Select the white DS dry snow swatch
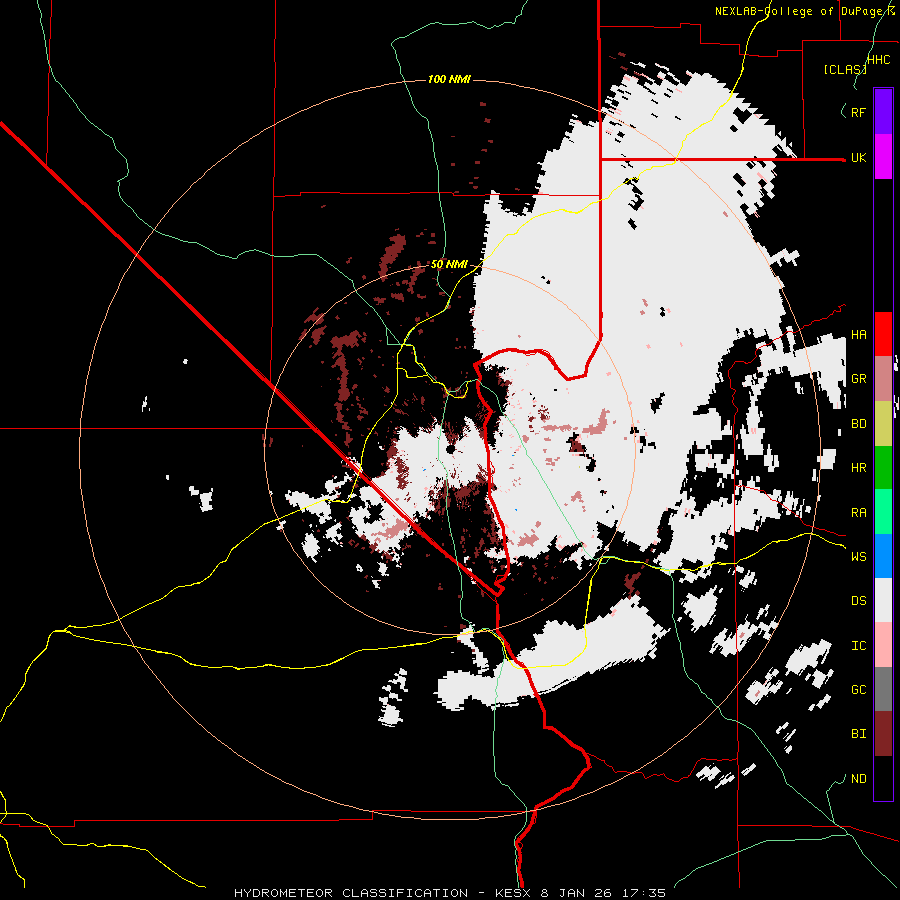The height and width of the screenshot is (900, 900). (883, 600)
